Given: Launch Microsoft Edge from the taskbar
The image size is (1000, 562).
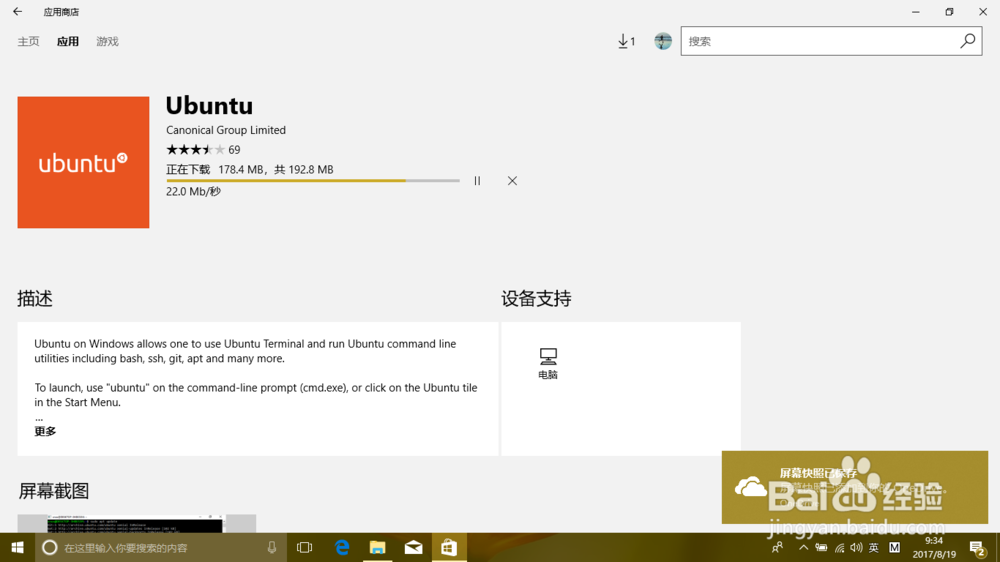Looking at the screenshot, I should tap(342, 547).
